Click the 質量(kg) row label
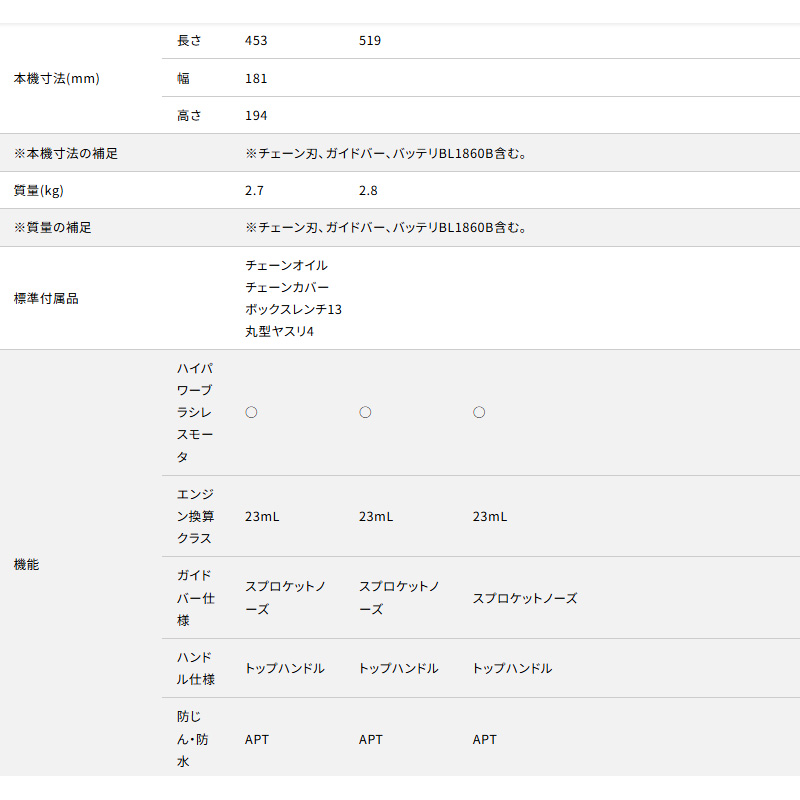Viewport: 800px width, 800px height. pyautogui.click(x=39, y=190)
